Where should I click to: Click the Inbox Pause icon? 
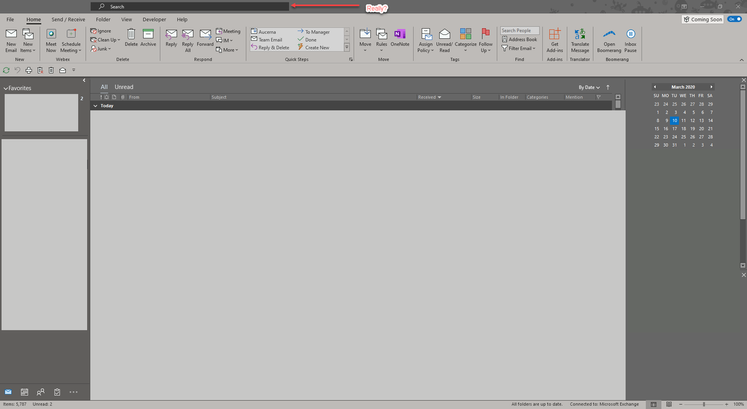coord(630,40)
